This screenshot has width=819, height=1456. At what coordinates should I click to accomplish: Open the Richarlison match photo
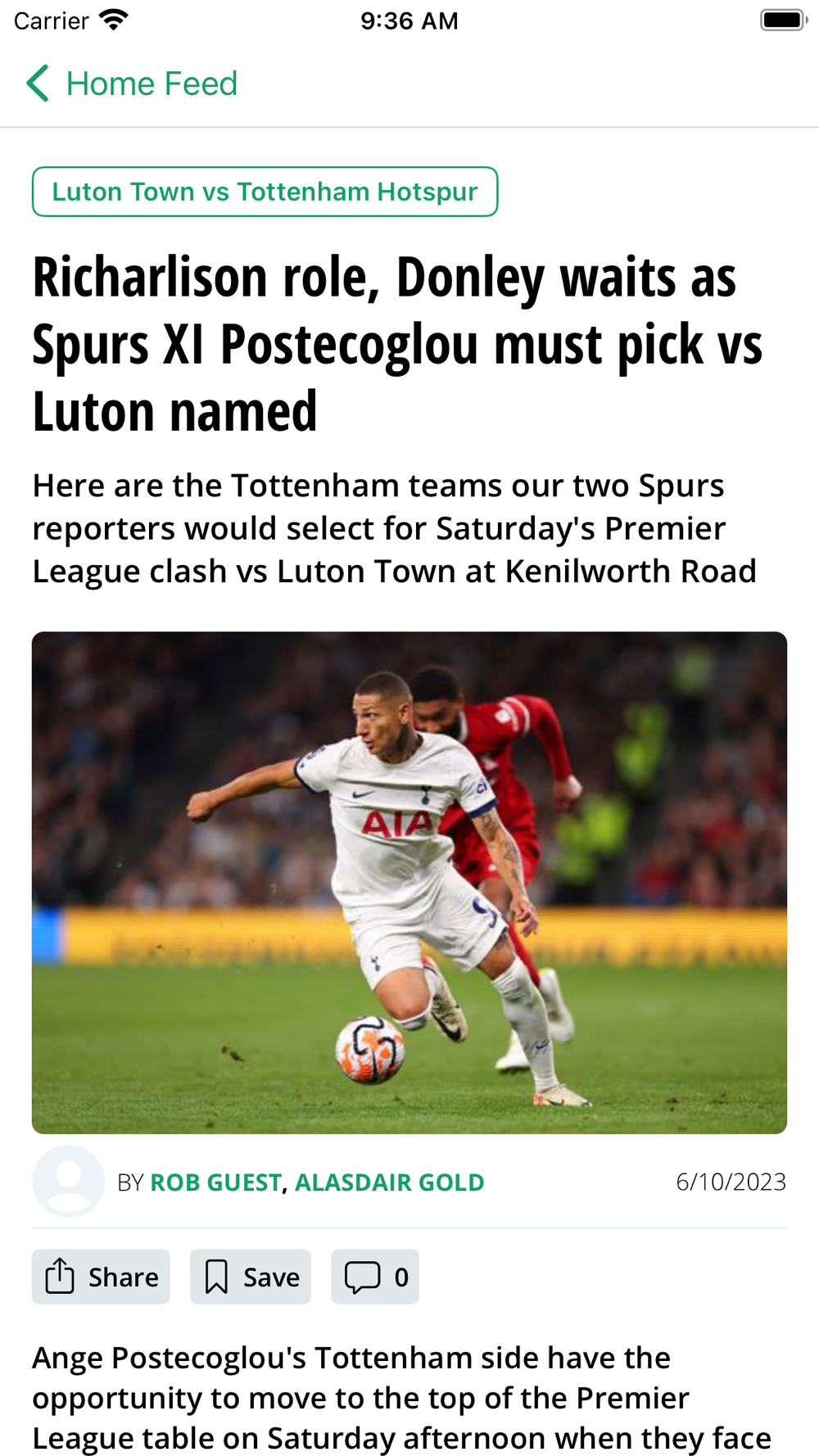(409, 882)
